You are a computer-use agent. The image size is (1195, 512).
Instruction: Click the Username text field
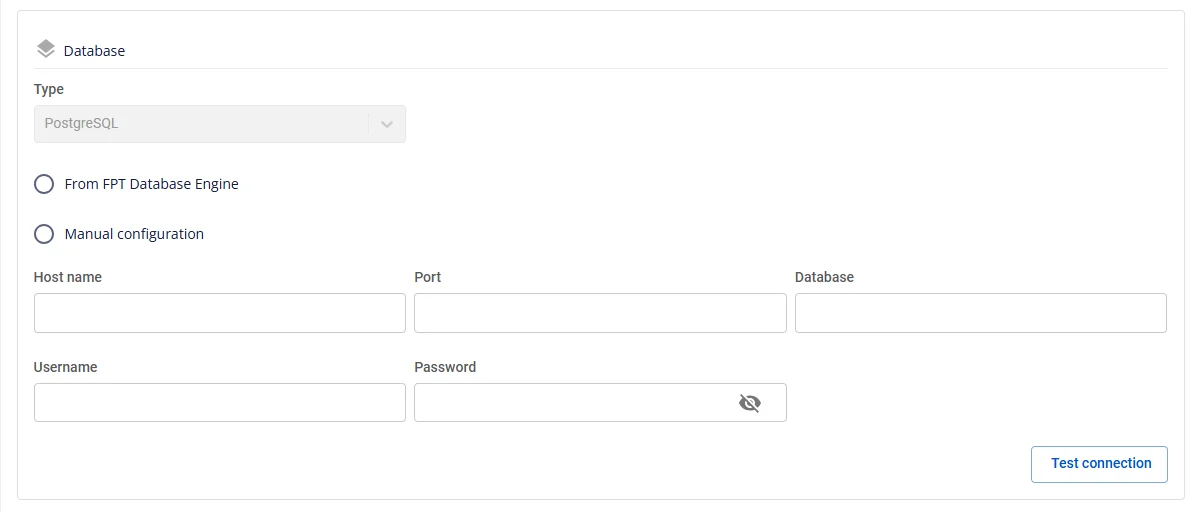click(x=219, y=402)
